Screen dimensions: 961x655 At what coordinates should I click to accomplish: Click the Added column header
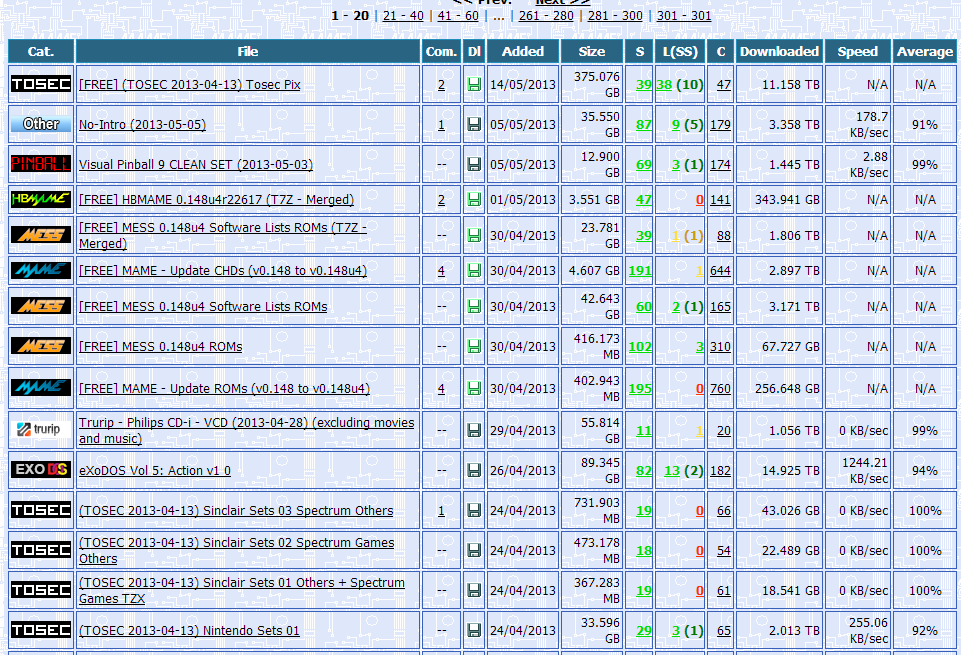(523, 51)
